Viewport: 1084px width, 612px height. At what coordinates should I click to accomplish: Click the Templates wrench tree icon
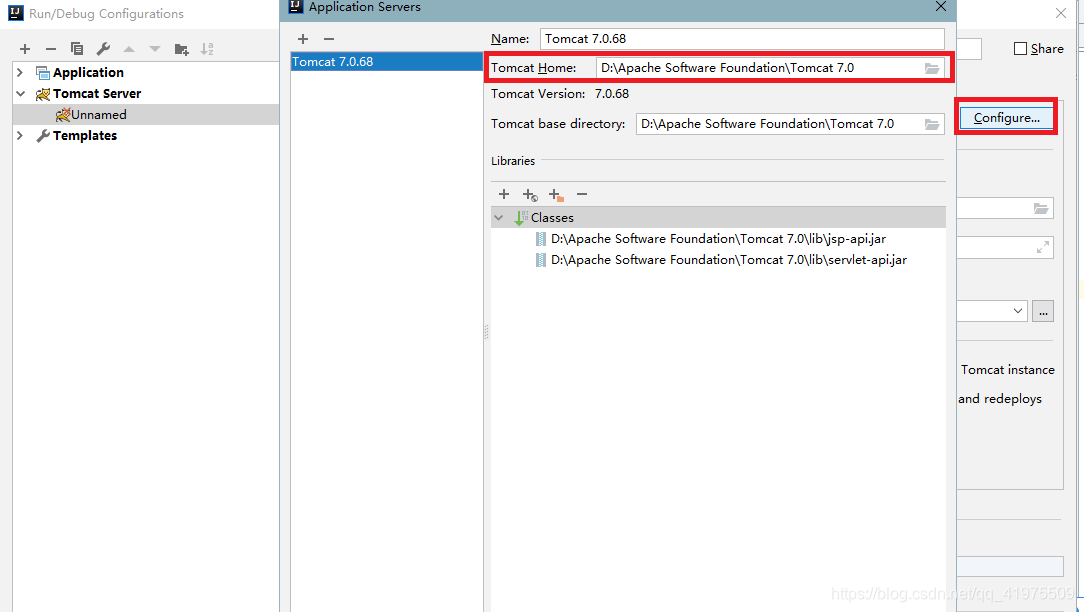coord(43,136)
